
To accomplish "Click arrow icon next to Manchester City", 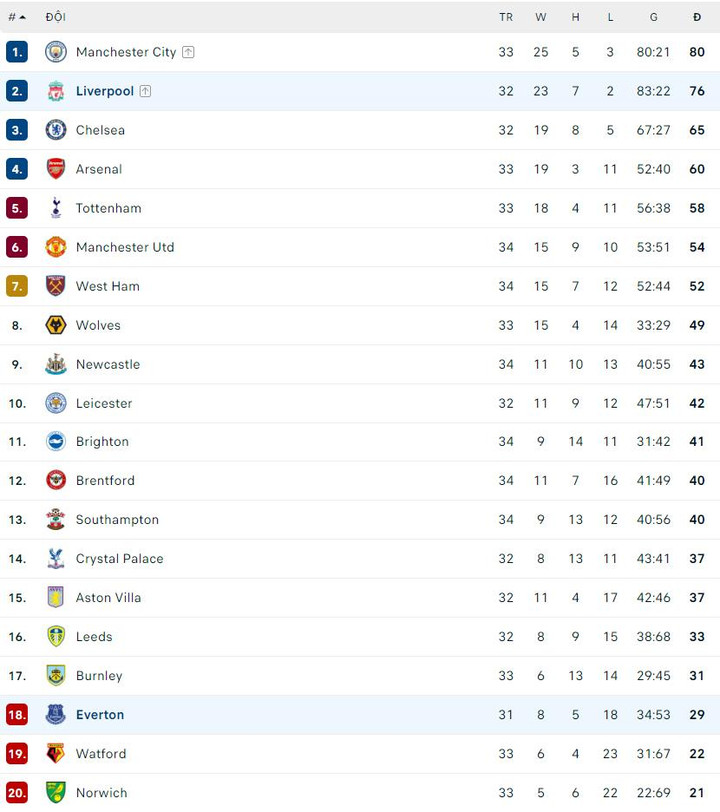I will (188, 52).
